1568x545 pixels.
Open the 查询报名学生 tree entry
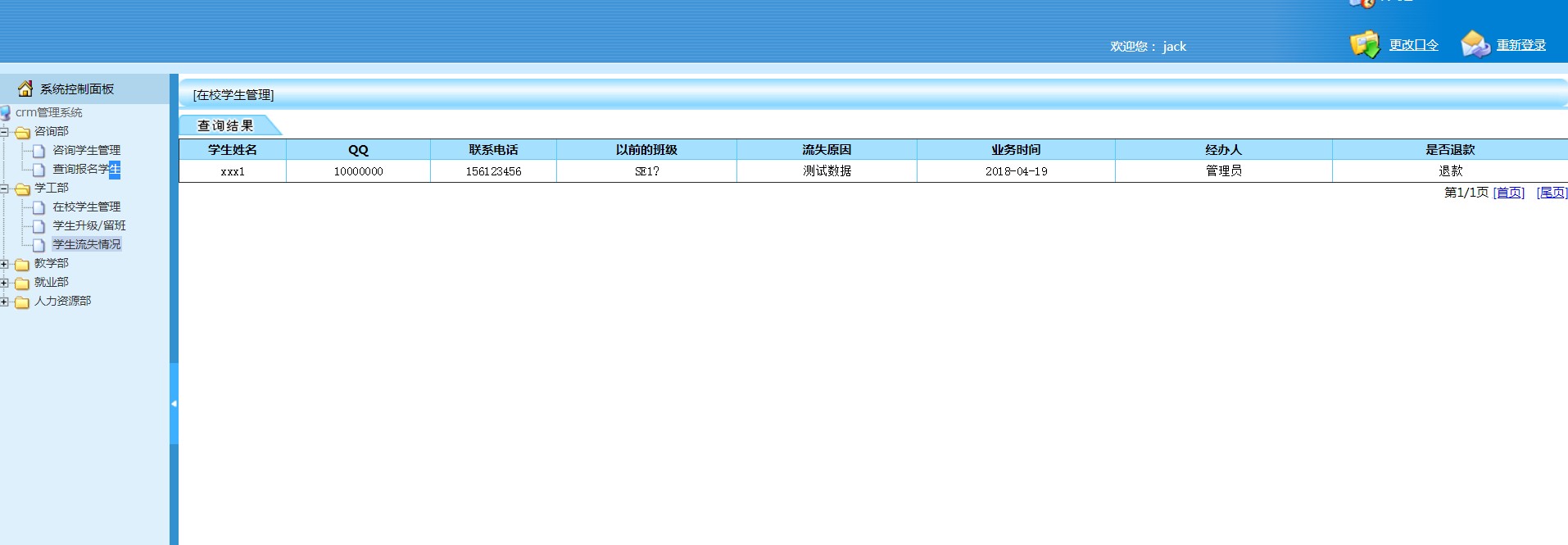tap(86, 169)
